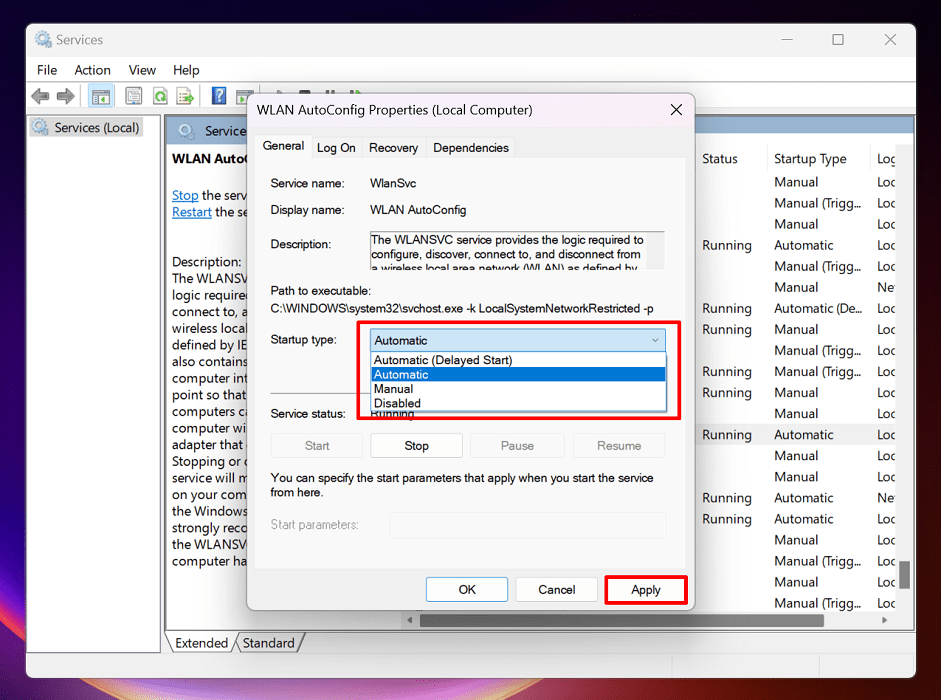Image resolution: width=941 pixels, height=700 pixels.
Task: Click the Restart service link
Action: (191, 211)
